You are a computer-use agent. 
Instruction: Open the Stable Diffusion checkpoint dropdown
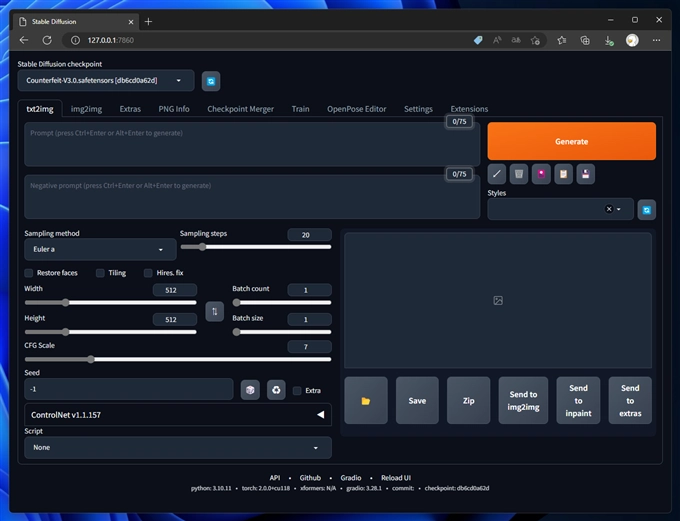point(106,80)
